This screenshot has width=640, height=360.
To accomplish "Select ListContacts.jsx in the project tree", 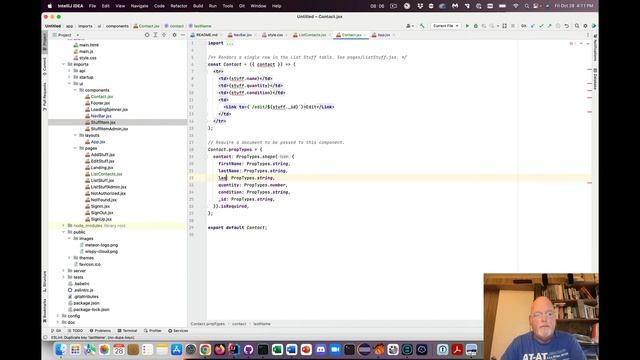I will pos(106,174).
